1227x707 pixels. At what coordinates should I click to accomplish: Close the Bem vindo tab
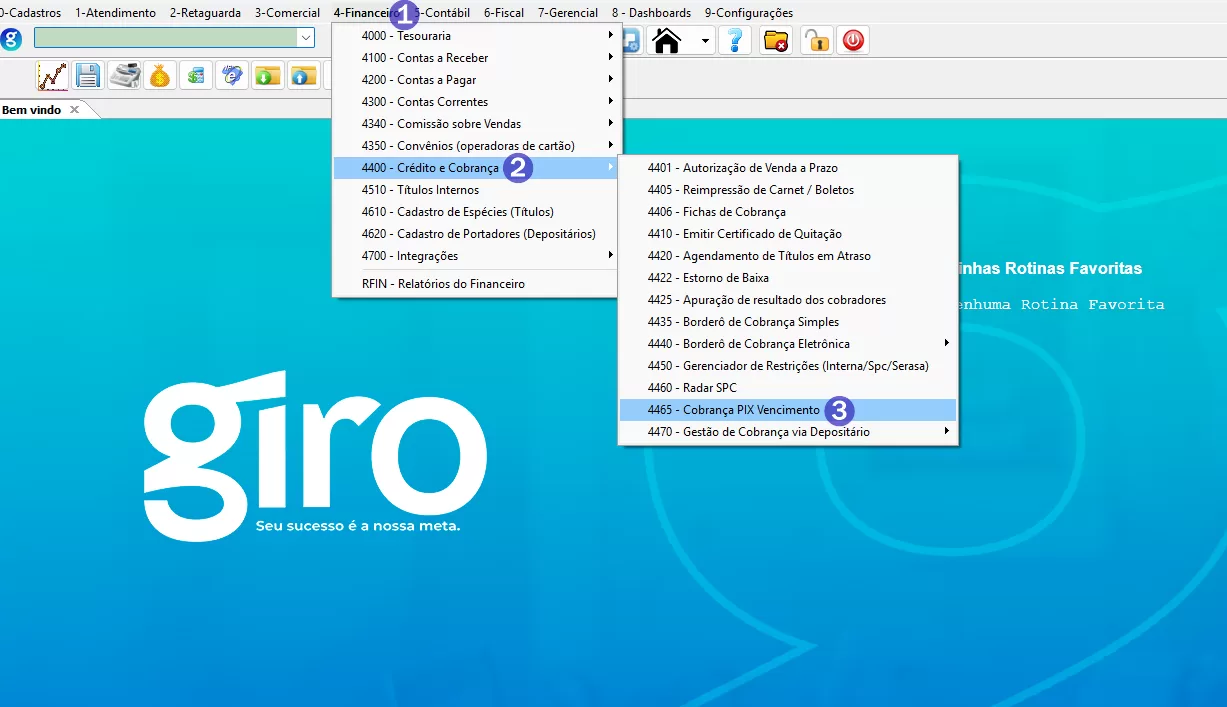tap(74, 110)
